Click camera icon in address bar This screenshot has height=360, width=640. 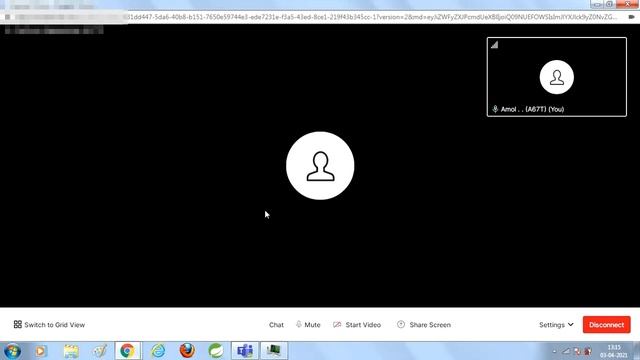coord(631,17)
